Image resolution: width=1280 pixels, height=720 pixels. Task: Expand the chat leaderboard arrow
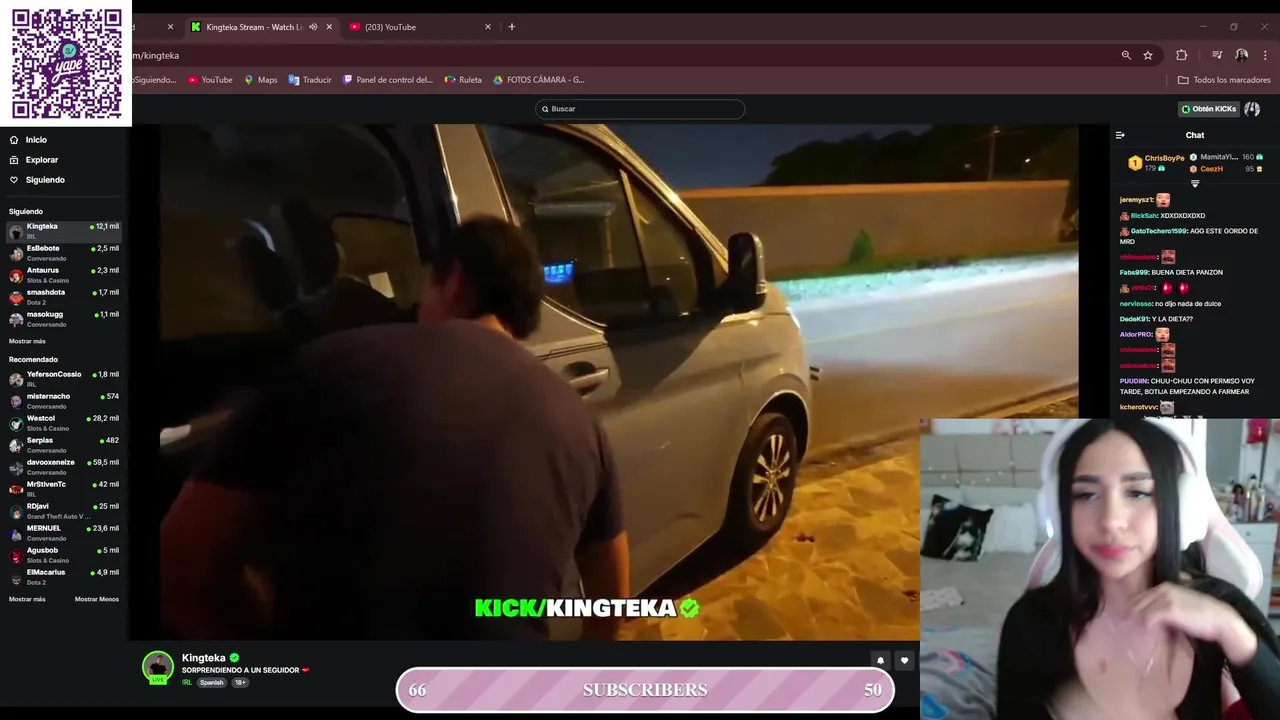1195,184
